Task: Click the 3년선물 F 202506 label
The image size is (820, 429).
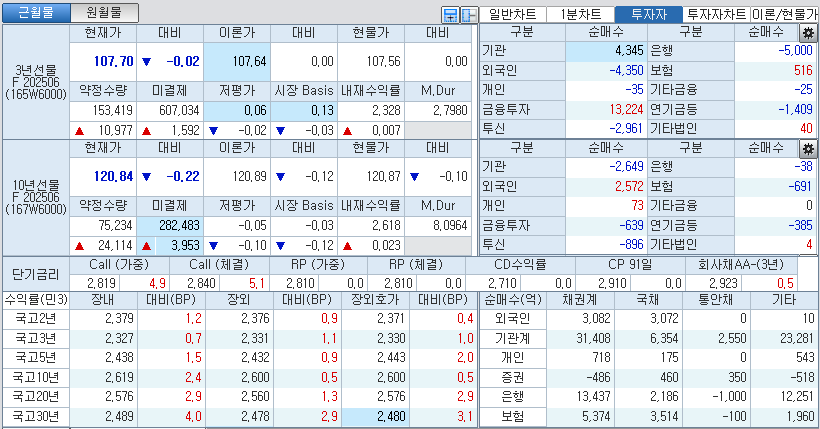Action: click(x=36, y=82)
